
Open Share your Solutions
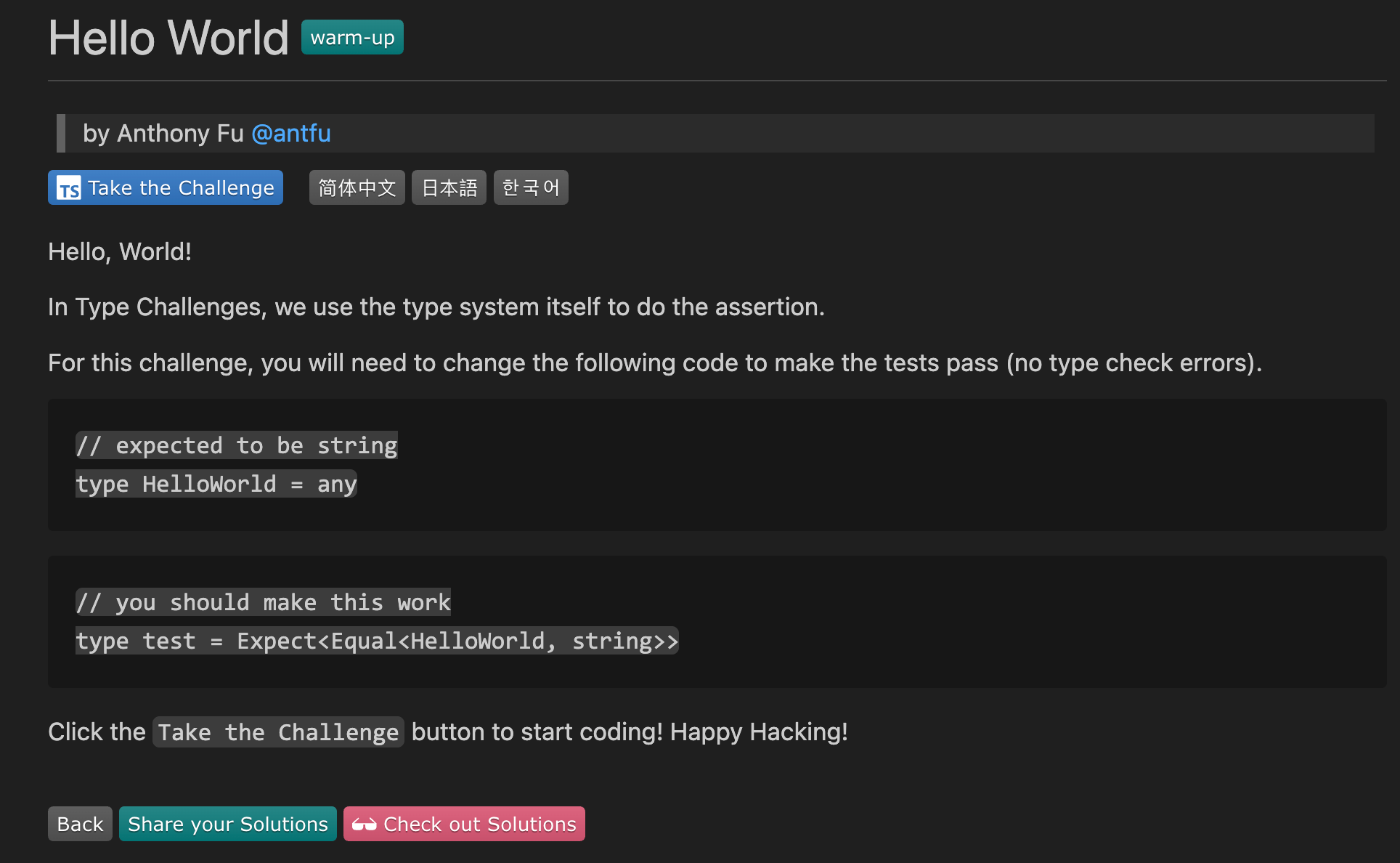pos(228,824)
